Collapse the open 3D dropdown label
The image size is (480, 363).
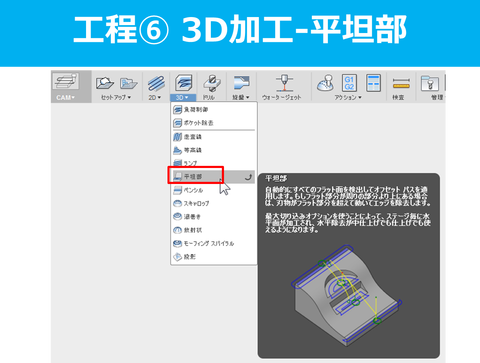pos(182,97)
